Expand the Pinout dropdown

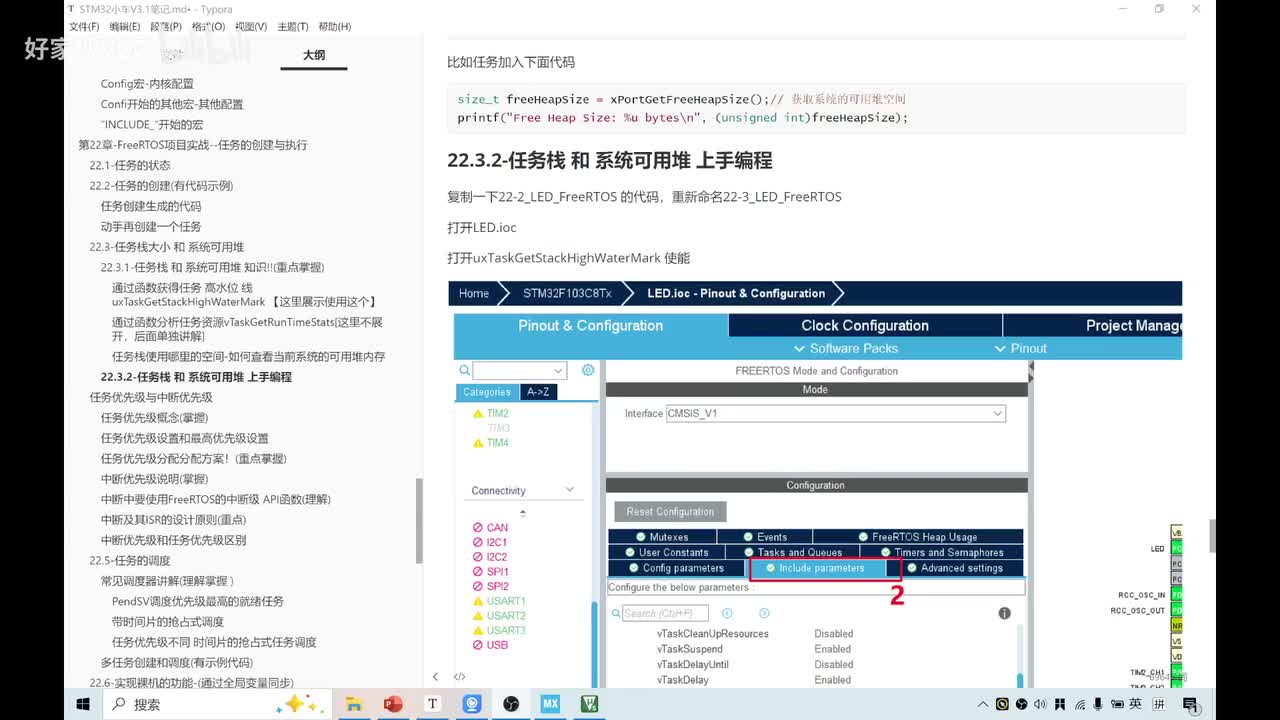pos(1021,348)
